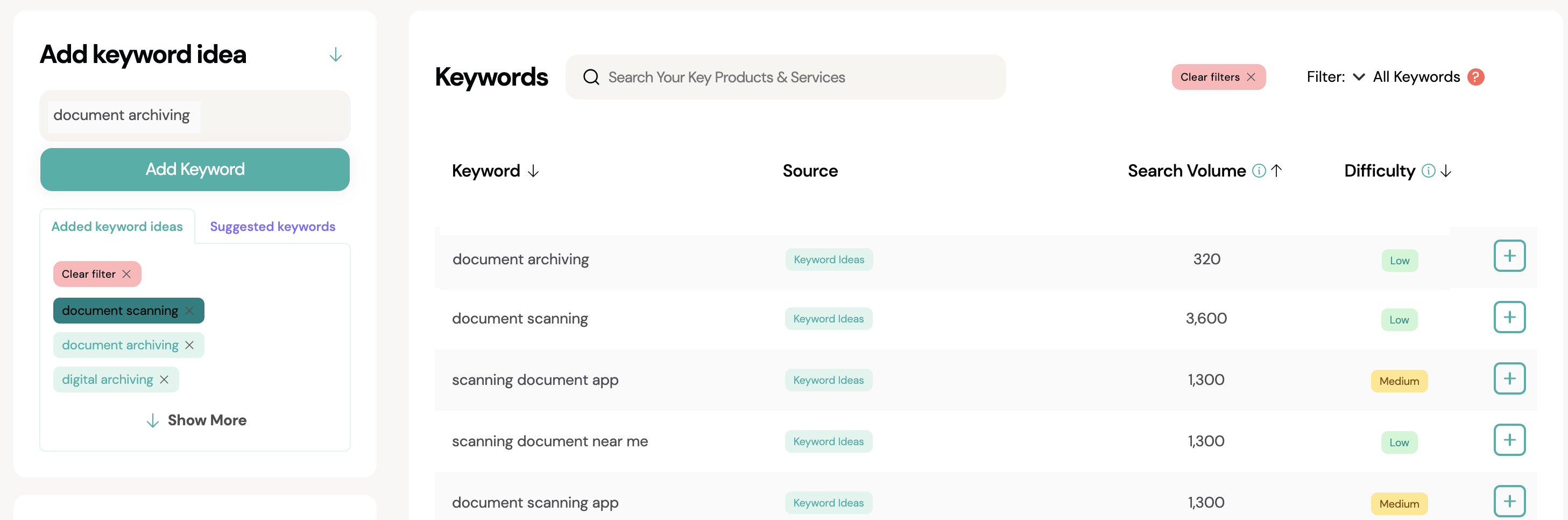Screen dimensions: 1568x520
Task: Click Keyword Ideas tag for document archiving
Action: pos(829,259)
